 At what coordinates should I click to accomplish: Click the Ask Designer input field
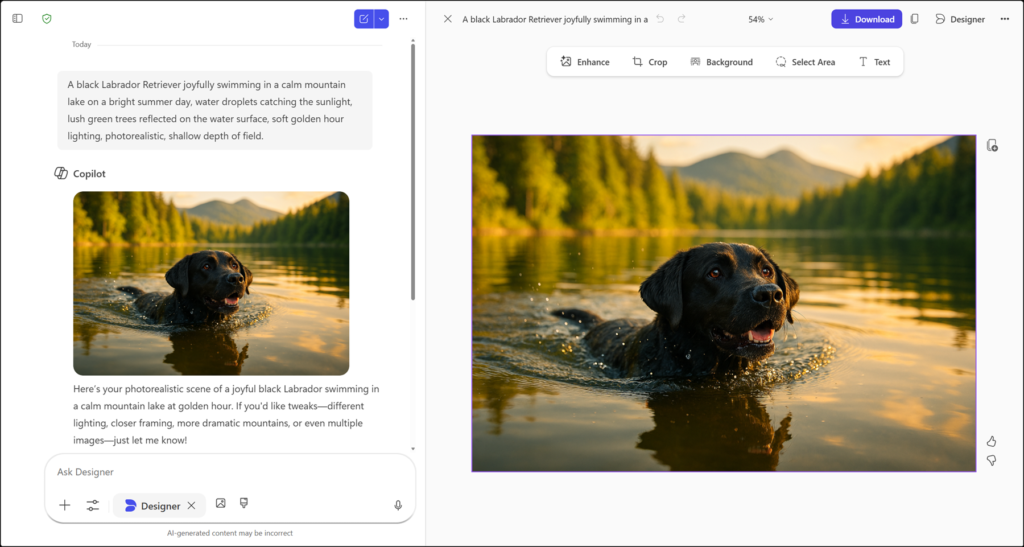220,472
